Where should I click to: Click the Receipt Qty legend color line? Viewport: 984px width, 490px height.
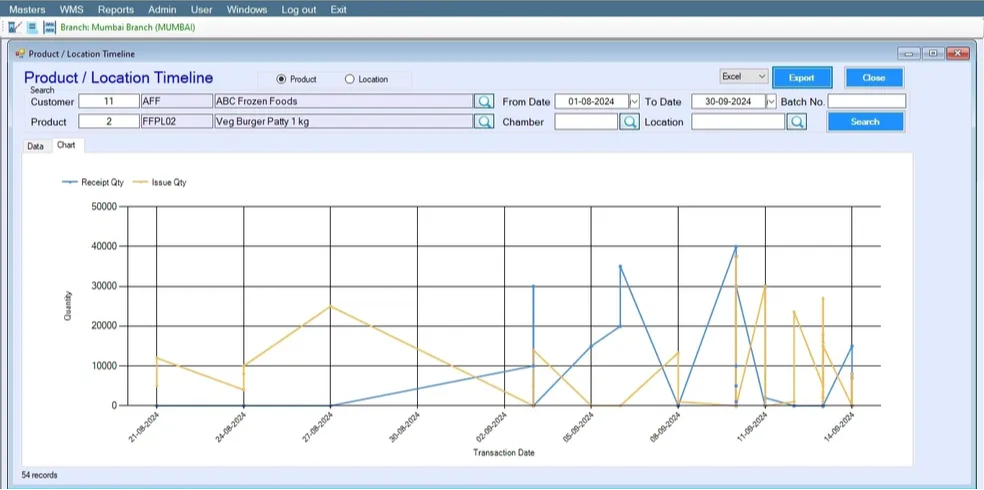point(69,182)
